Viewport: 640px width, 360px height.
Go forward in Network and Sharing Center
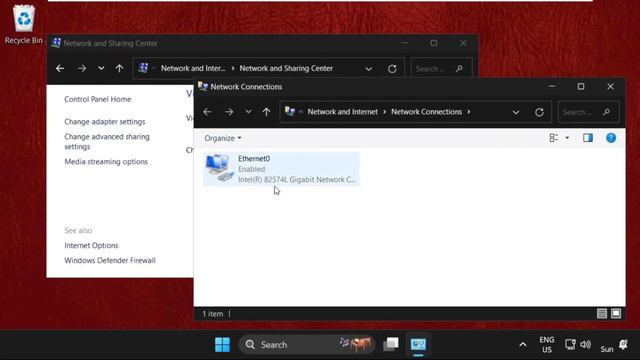point(82,68)
